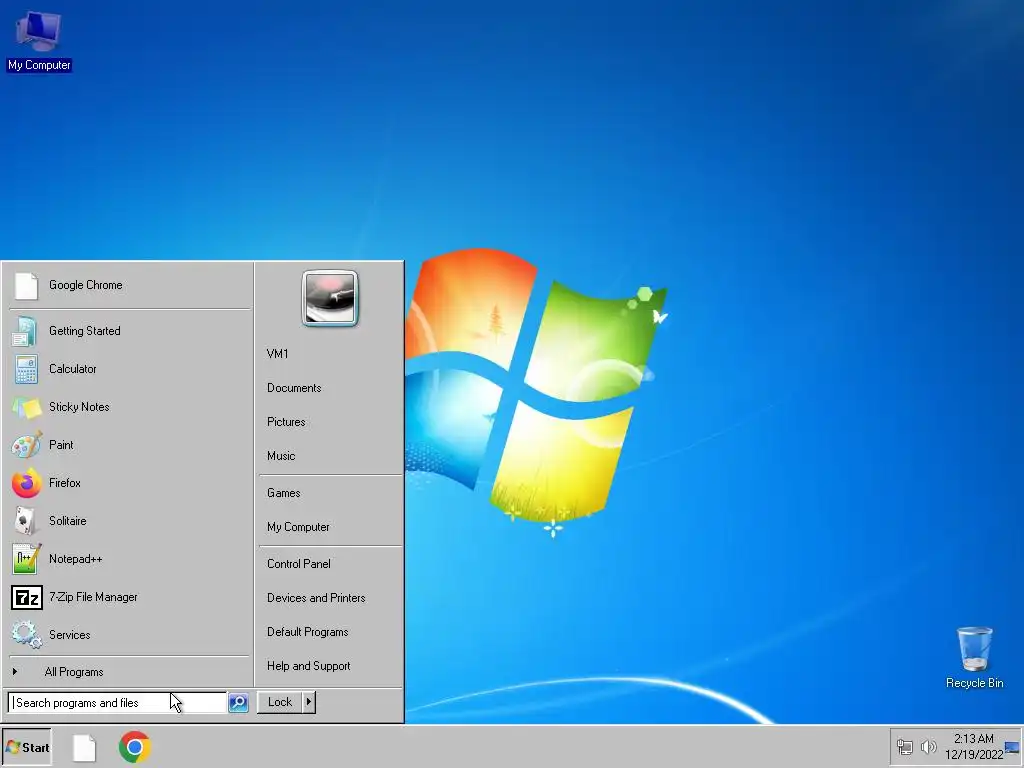Click the network tray icon
The width and height of the screenshot is (1024, 768).
(x=905, y=746)
